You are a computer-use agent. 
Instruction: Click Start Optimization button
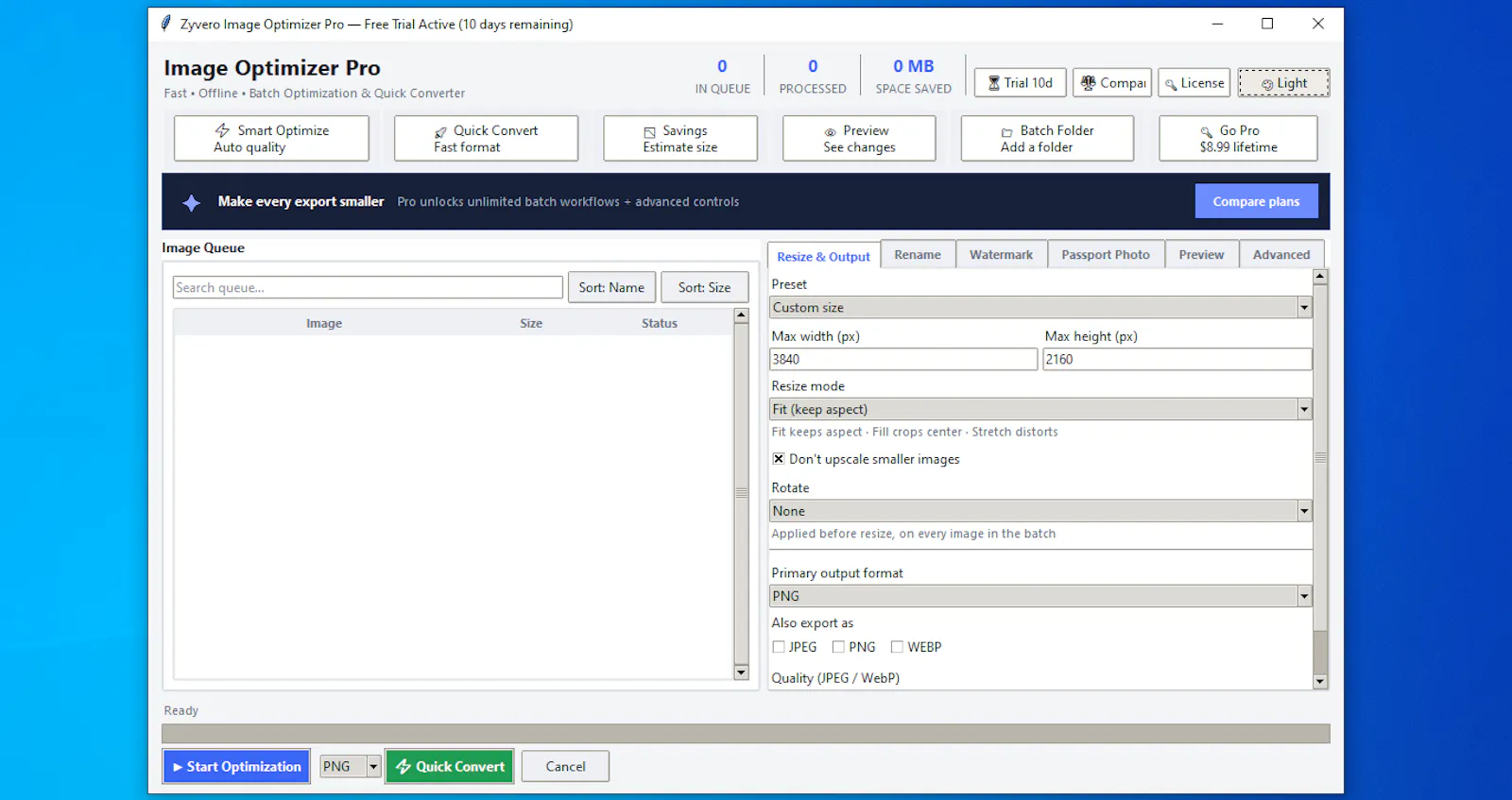[236, 767]
